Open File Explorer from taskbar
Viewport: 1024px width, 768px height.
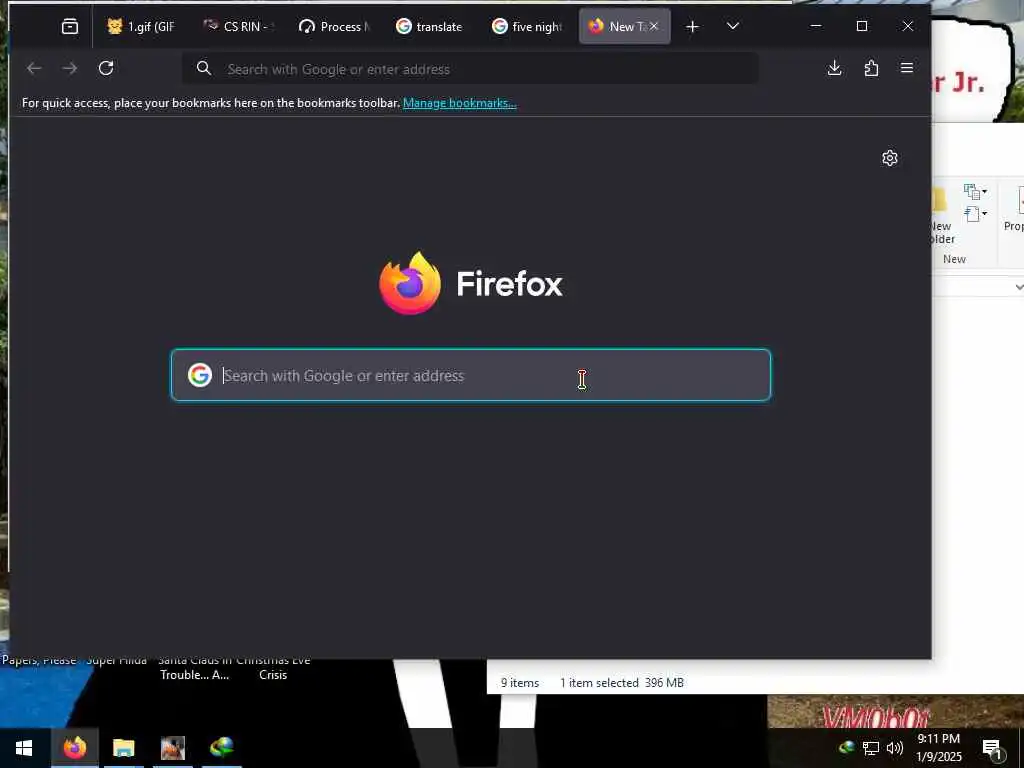tap(123, 748)
